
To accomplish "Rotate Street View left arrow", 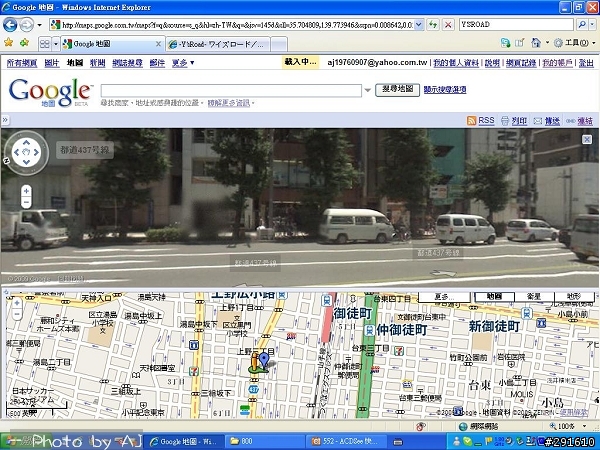I will coord(16,152).
